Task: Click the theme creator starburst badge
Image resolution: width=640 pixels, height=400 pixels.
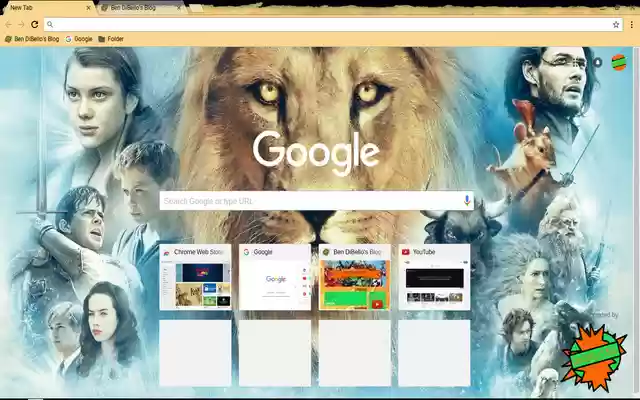Action: coord(594,356)
